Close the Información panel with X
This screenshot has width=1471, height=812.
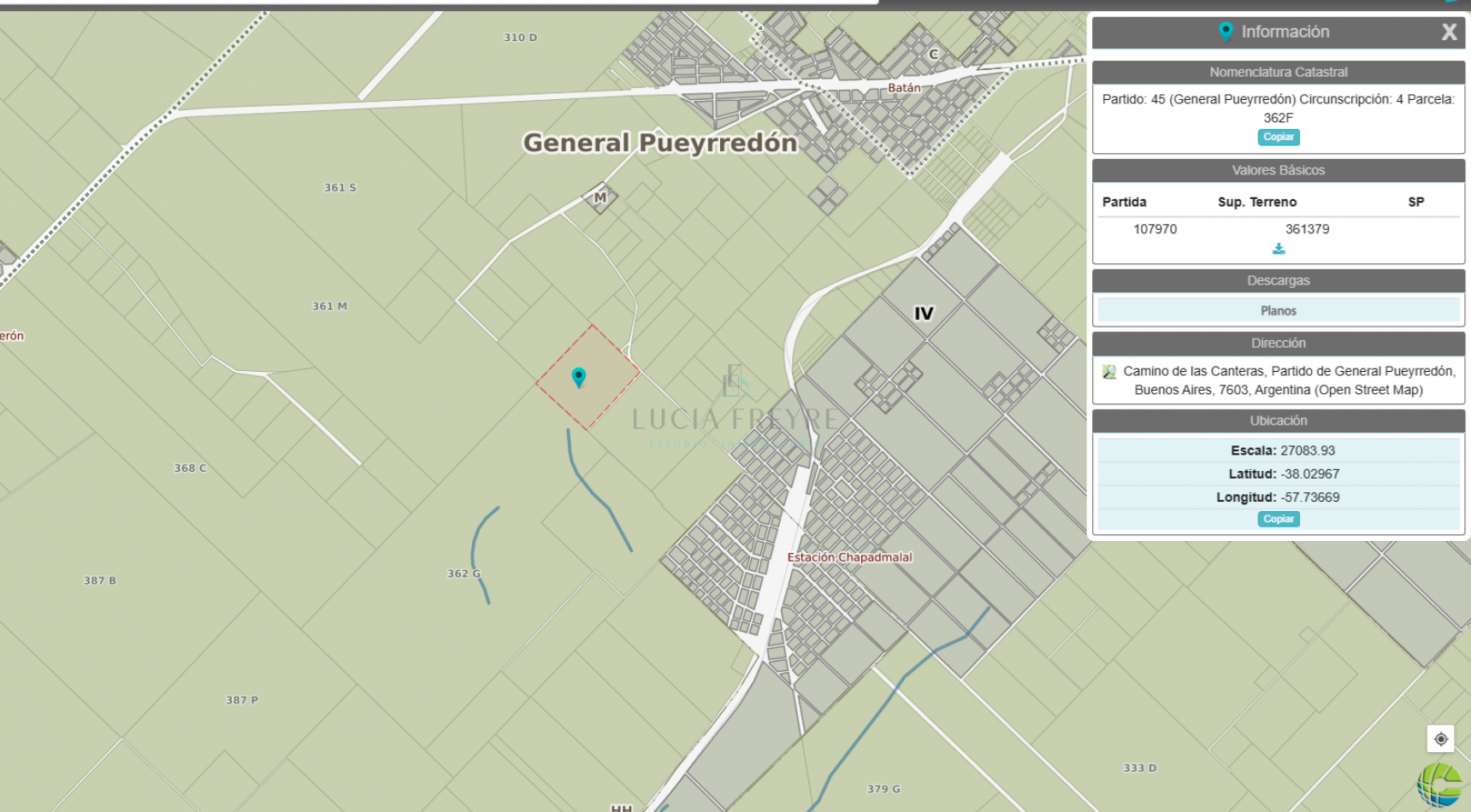(x=1449, y=32)
